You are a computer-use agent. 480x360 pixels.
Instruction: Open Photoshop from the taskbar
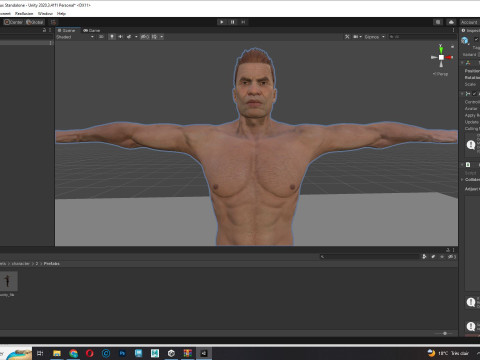point(122,353)
